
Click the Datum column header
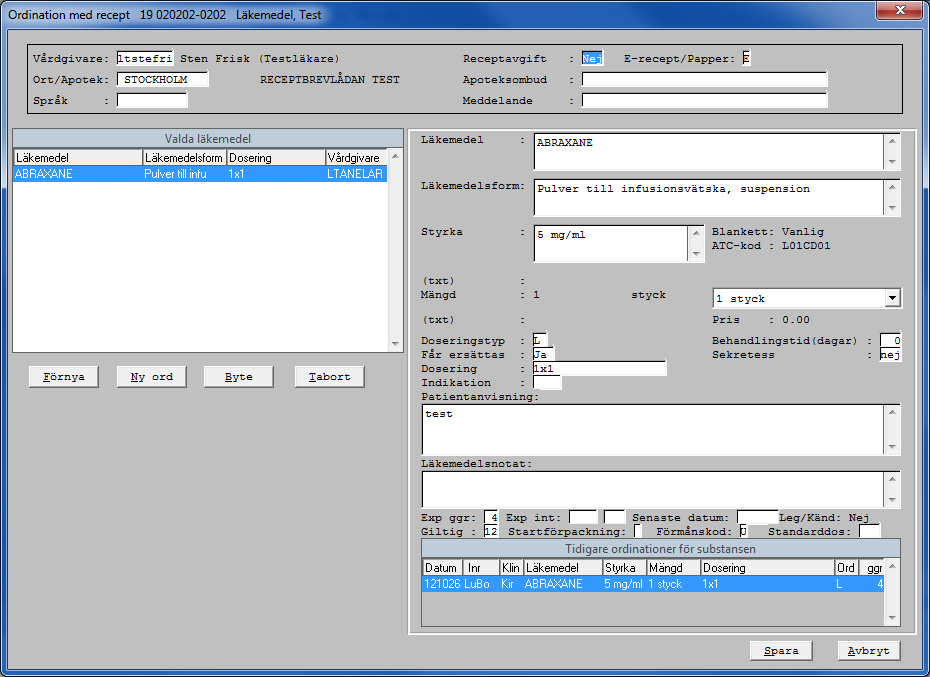coord(442,568)
